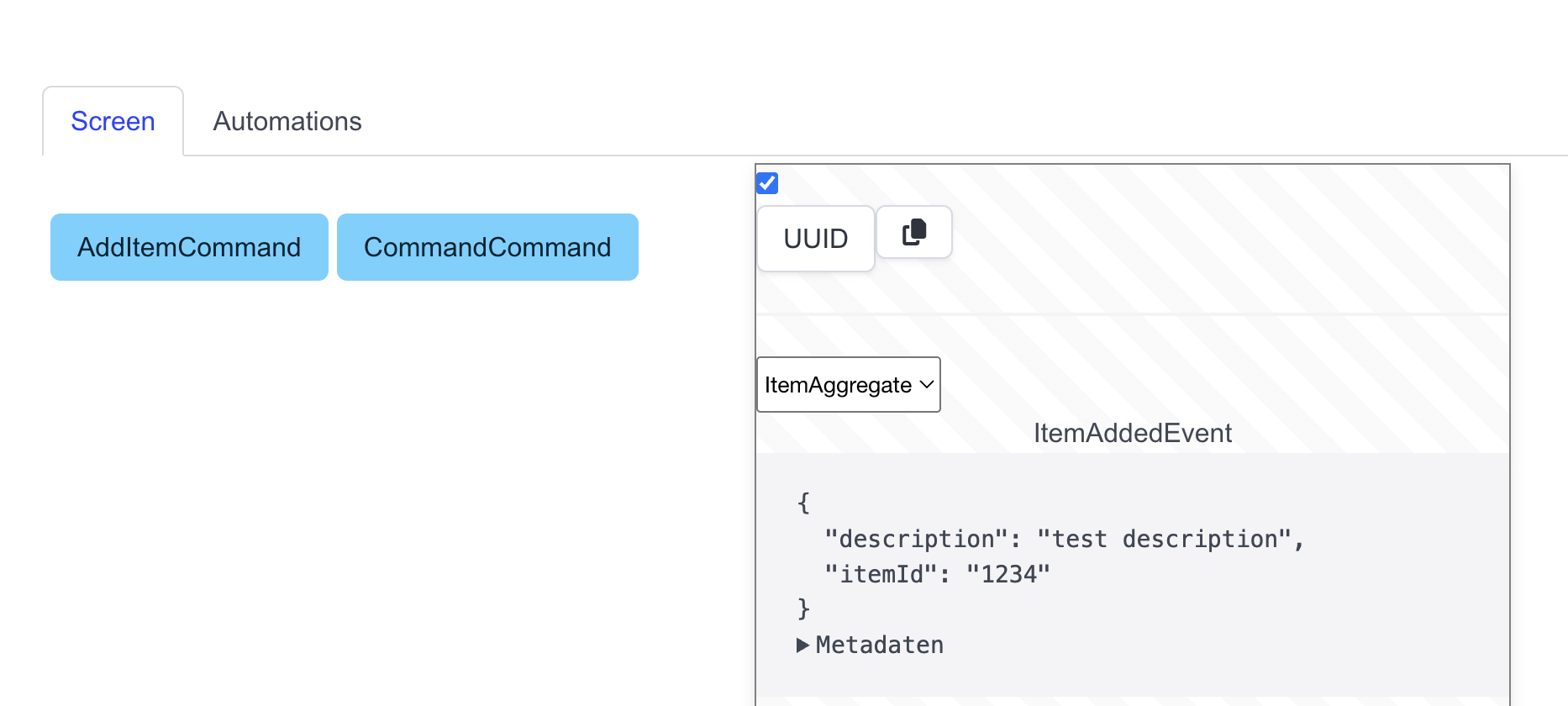Expand the Metadaten disclosure triangle

pos(802,645)
